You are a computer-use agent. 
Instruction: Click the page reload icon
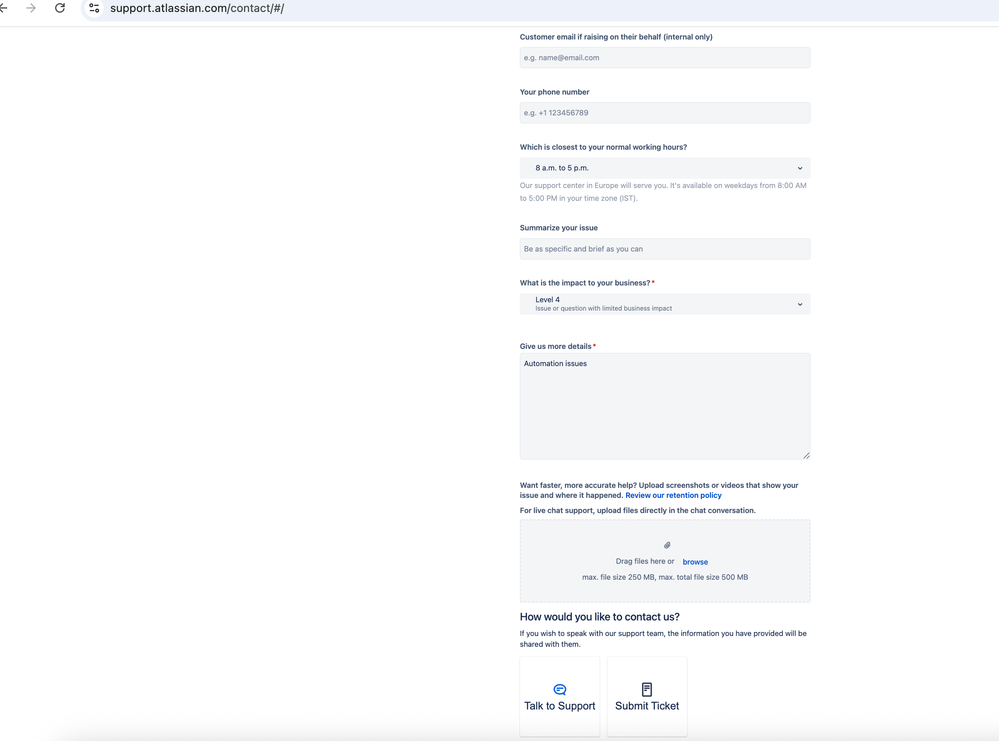pos(59,8)
